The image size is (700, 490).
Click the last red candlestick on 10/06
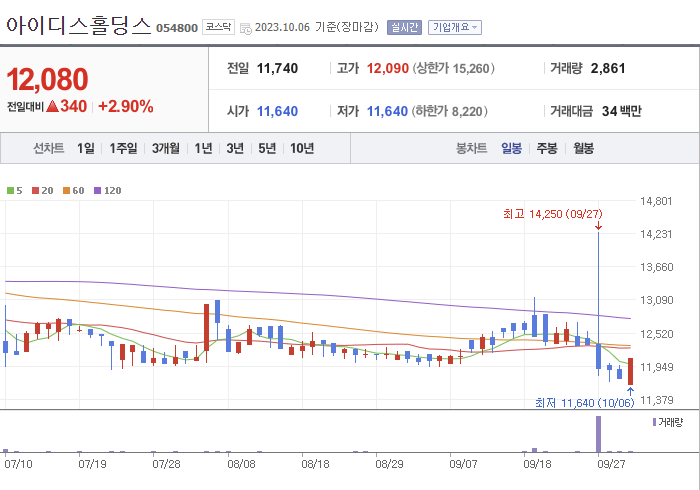(630, 371)
